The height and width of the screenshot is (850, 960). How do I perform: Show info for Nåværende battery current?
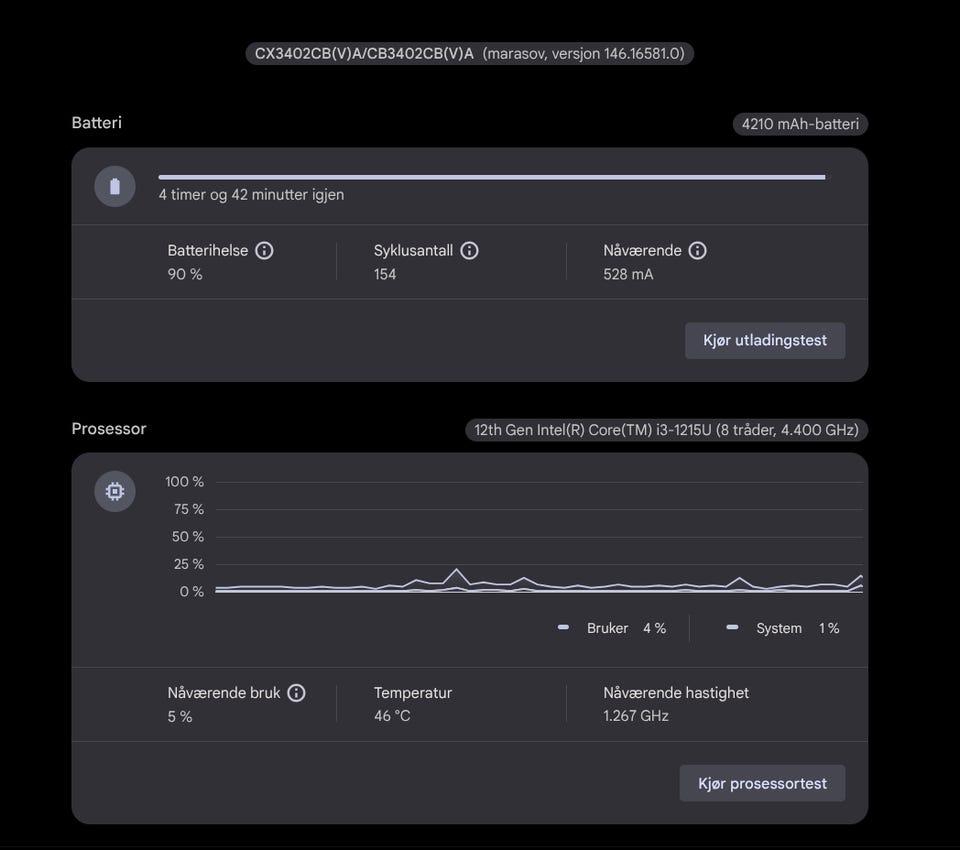coord(698,251)
